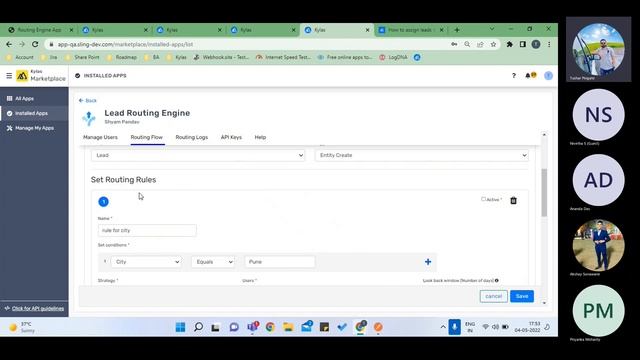Delete routing rule 1 with trash icon

coord(513,200)
